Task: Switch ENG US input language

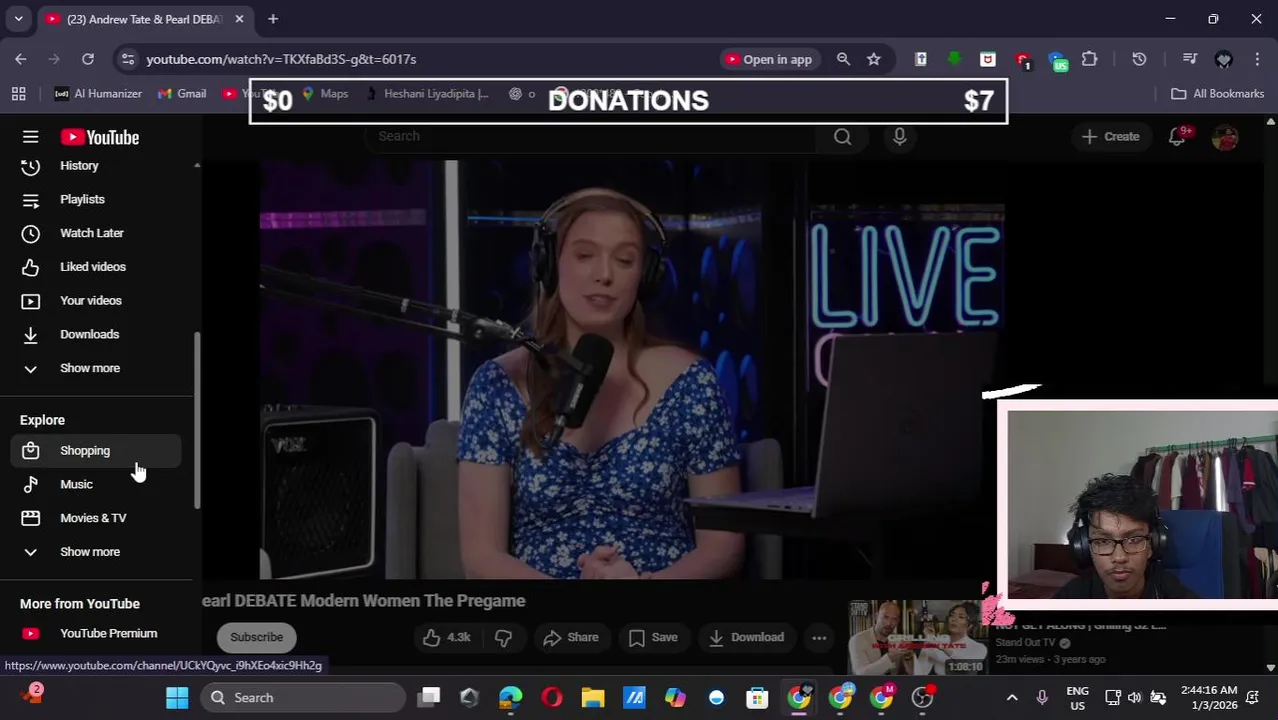Action: [x=1077, y=698]
